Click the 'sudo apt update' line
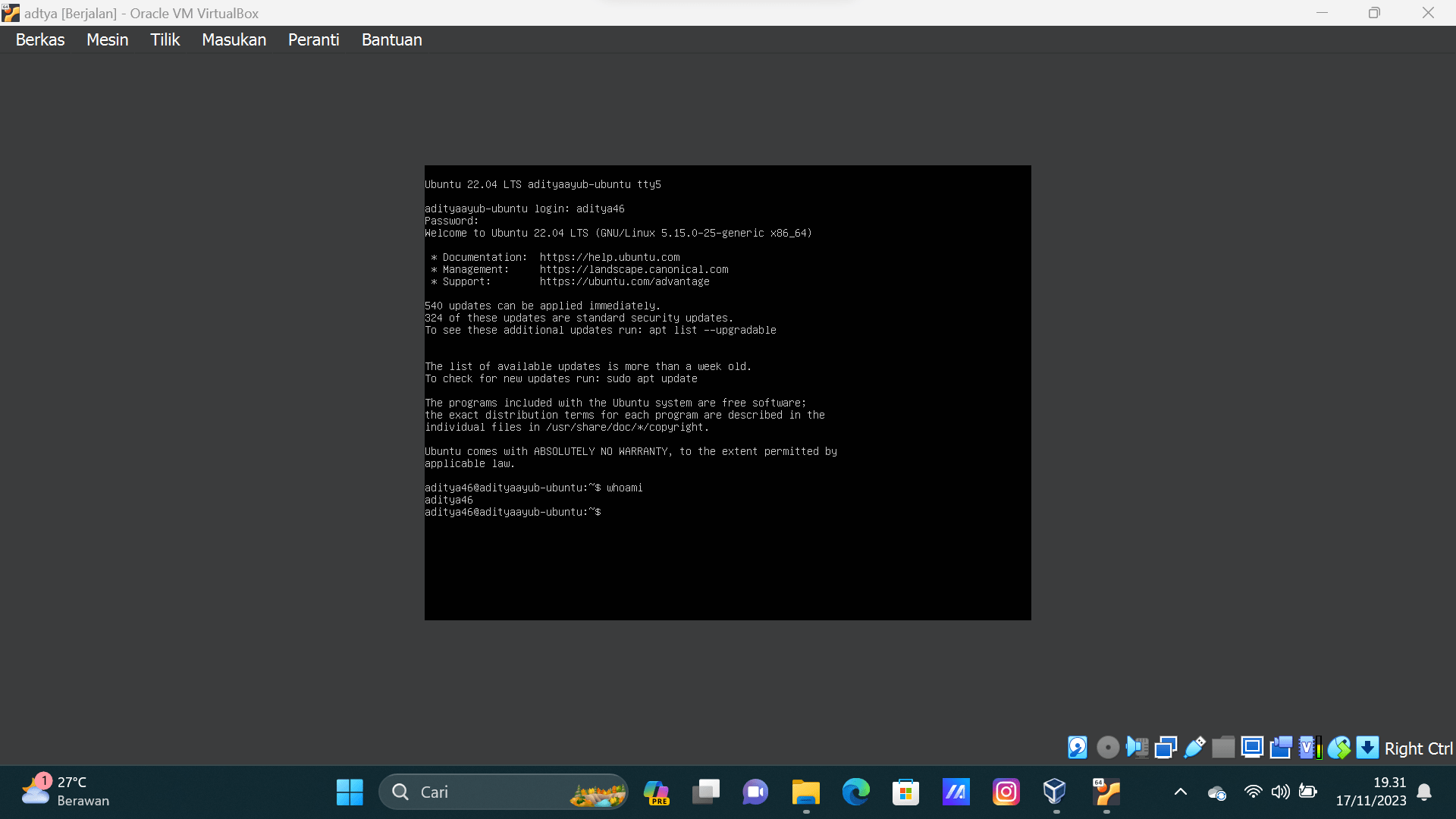 pyautogui.click(x=561, y=378)
